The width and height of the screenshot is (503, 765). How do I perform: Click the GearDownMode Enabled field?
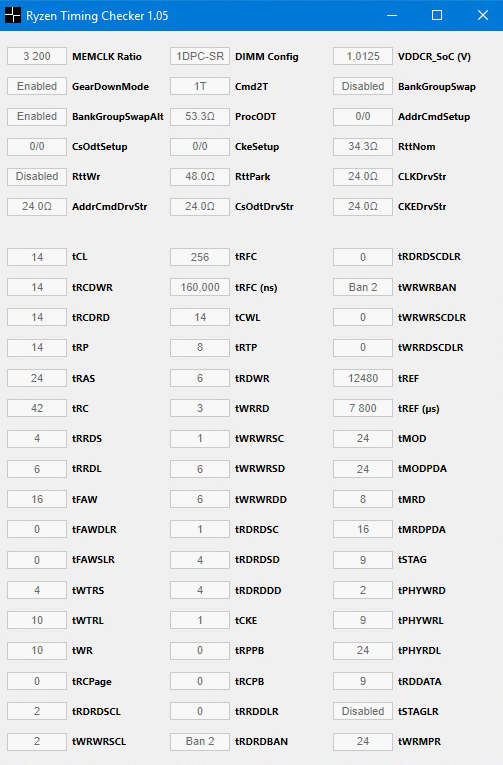[37, 86]
